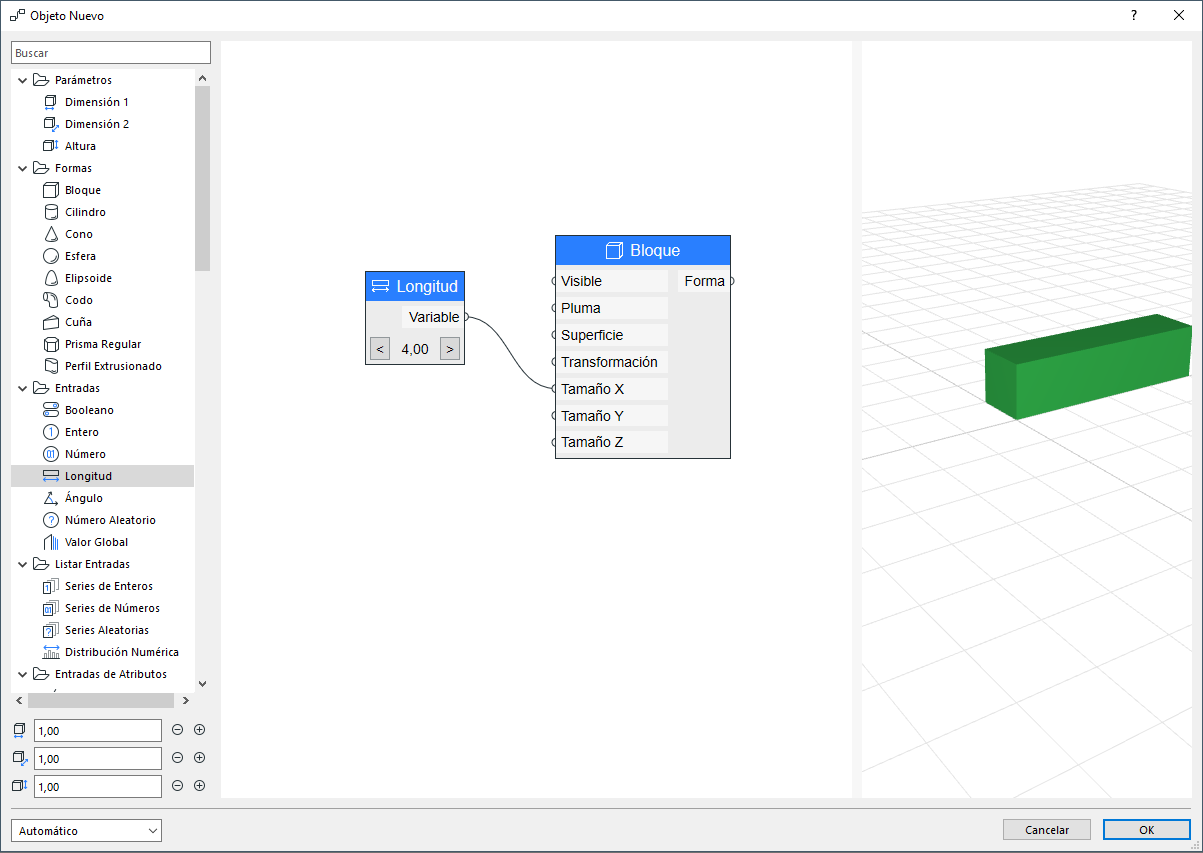Click the Forma output port on Bloque

point(731,281)
